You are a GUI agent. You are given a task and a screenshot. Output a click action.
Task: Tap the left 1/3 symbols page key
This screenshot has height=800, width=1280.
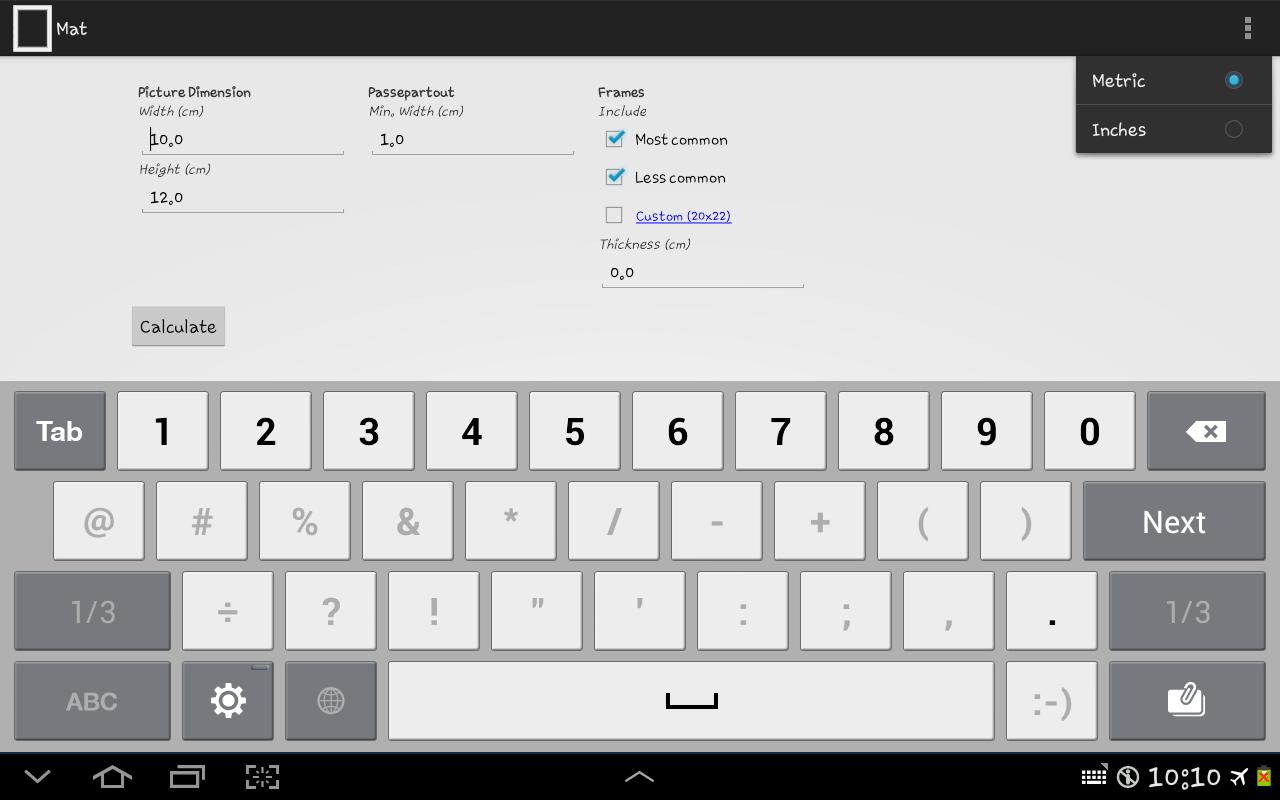point(92,611)
